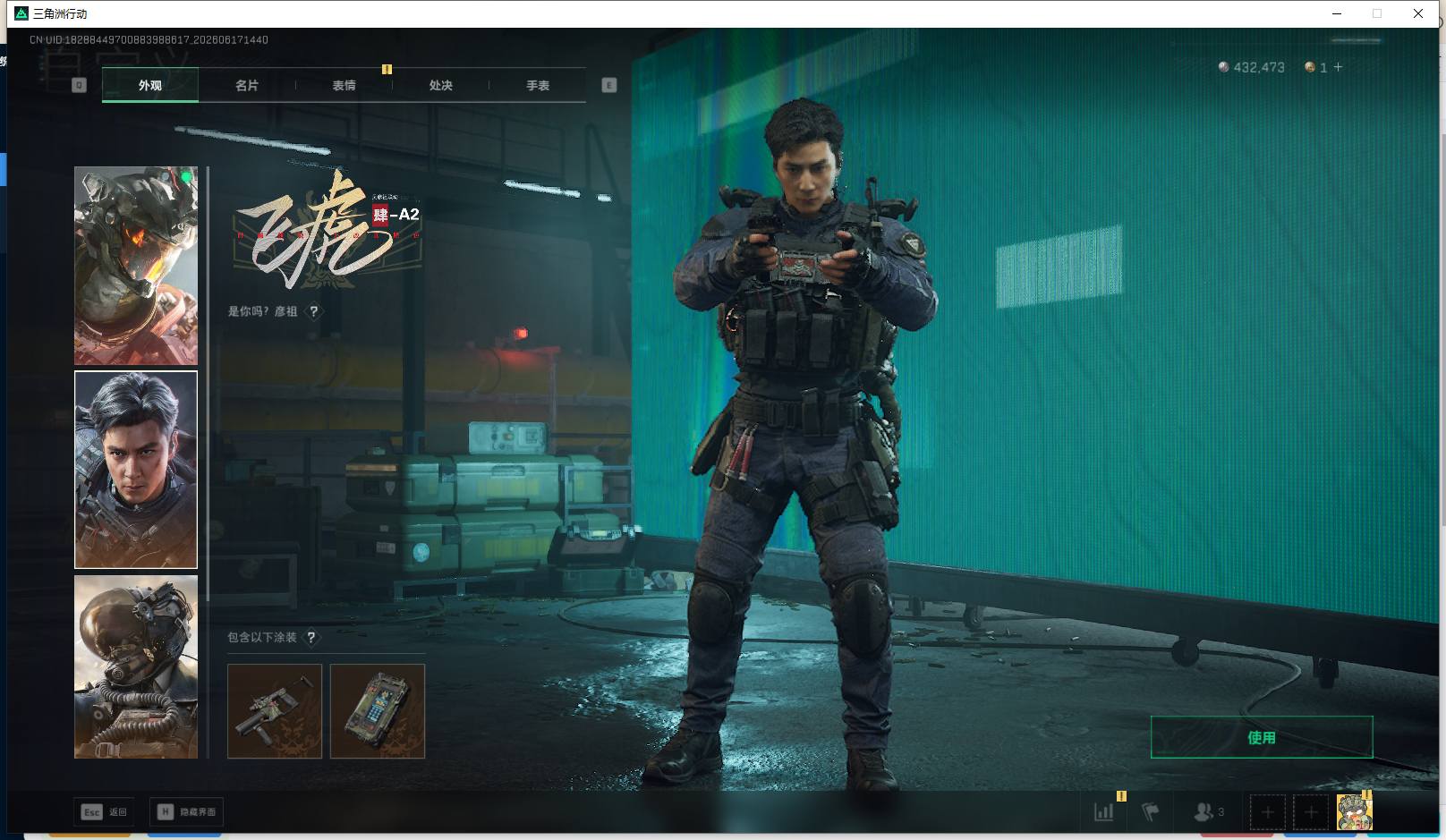
Task: Click the E next-tab key icon
Action: (x=609, y=85)
